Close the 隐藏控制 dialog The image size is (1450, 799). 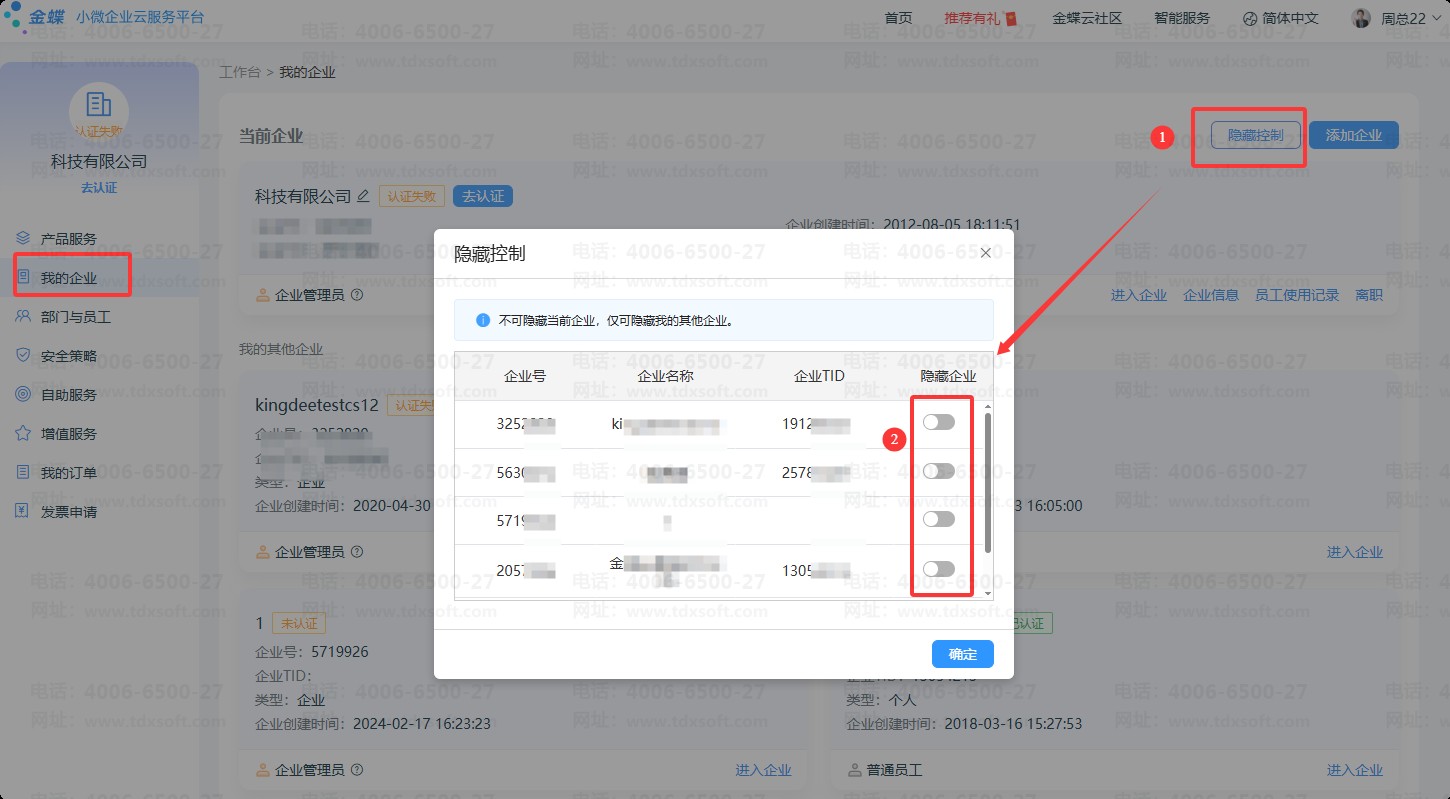point(986,253)
